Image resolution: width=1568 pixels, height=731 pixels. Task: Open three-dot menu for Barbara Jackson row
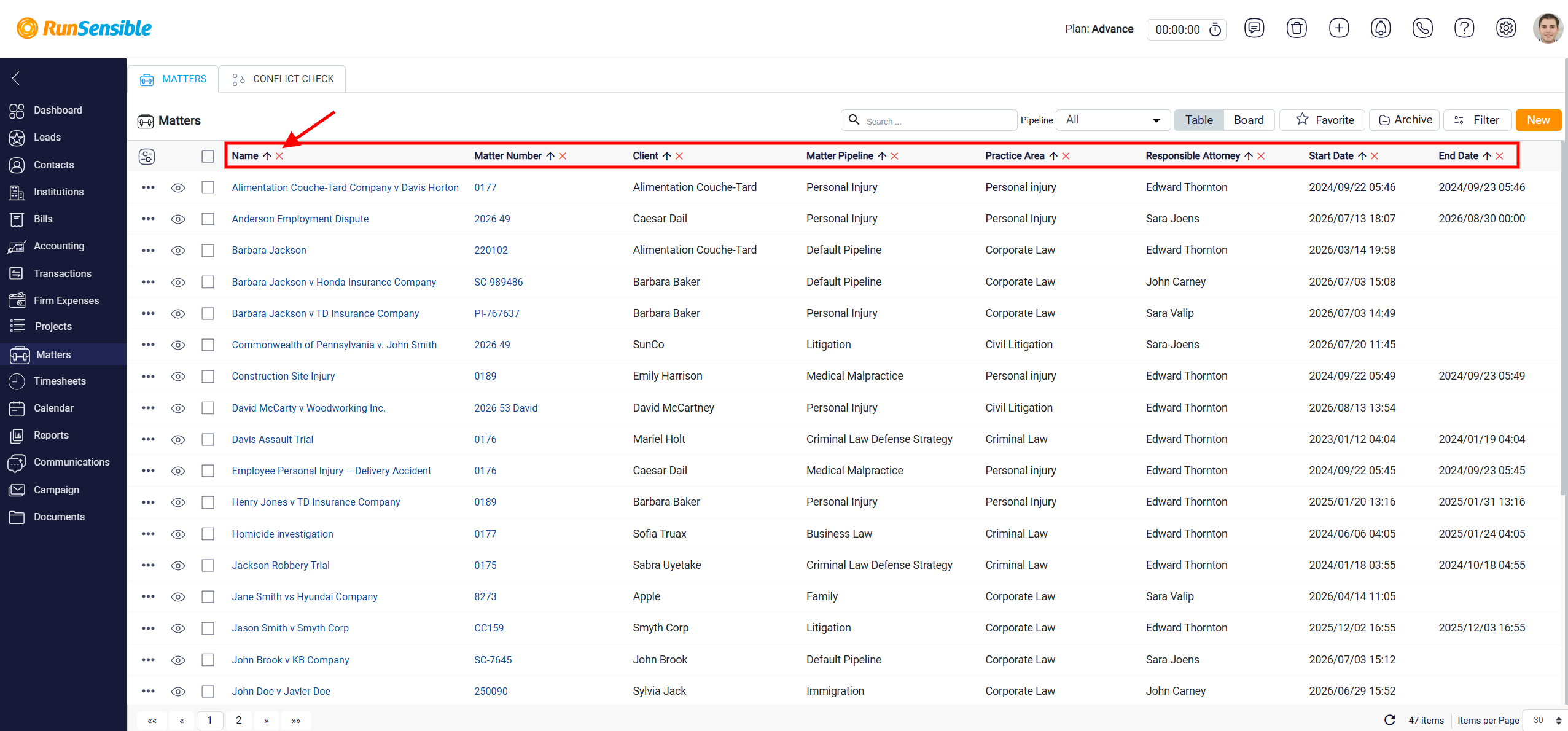pyautogui.click(x=148, y=250)
